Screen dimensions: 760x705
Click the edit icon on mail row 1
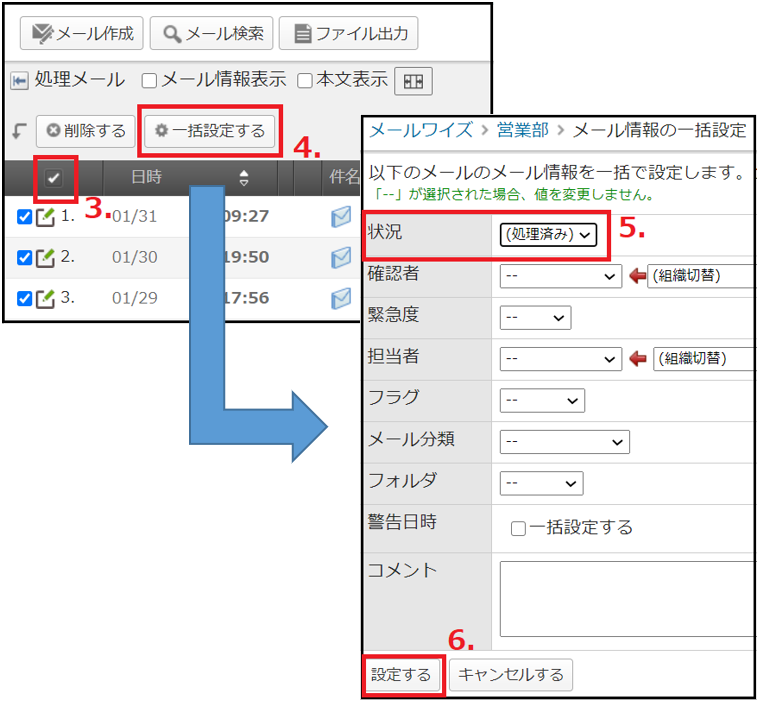click(x=45, y=216)
